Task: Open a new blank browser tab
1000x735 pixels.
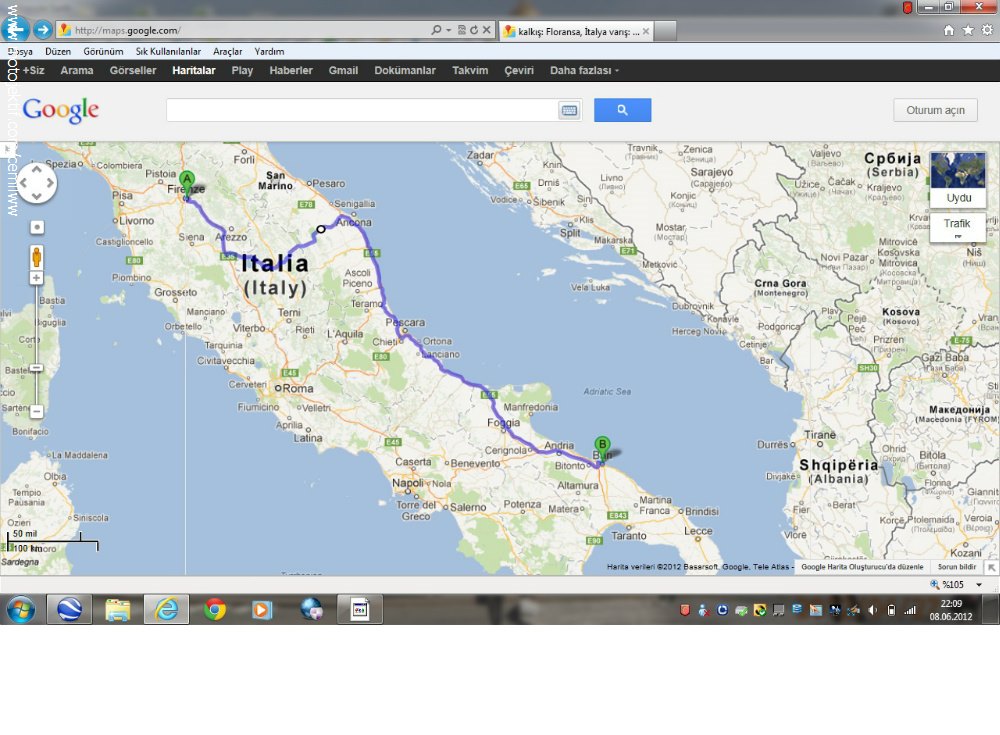Action: [665, 31]
